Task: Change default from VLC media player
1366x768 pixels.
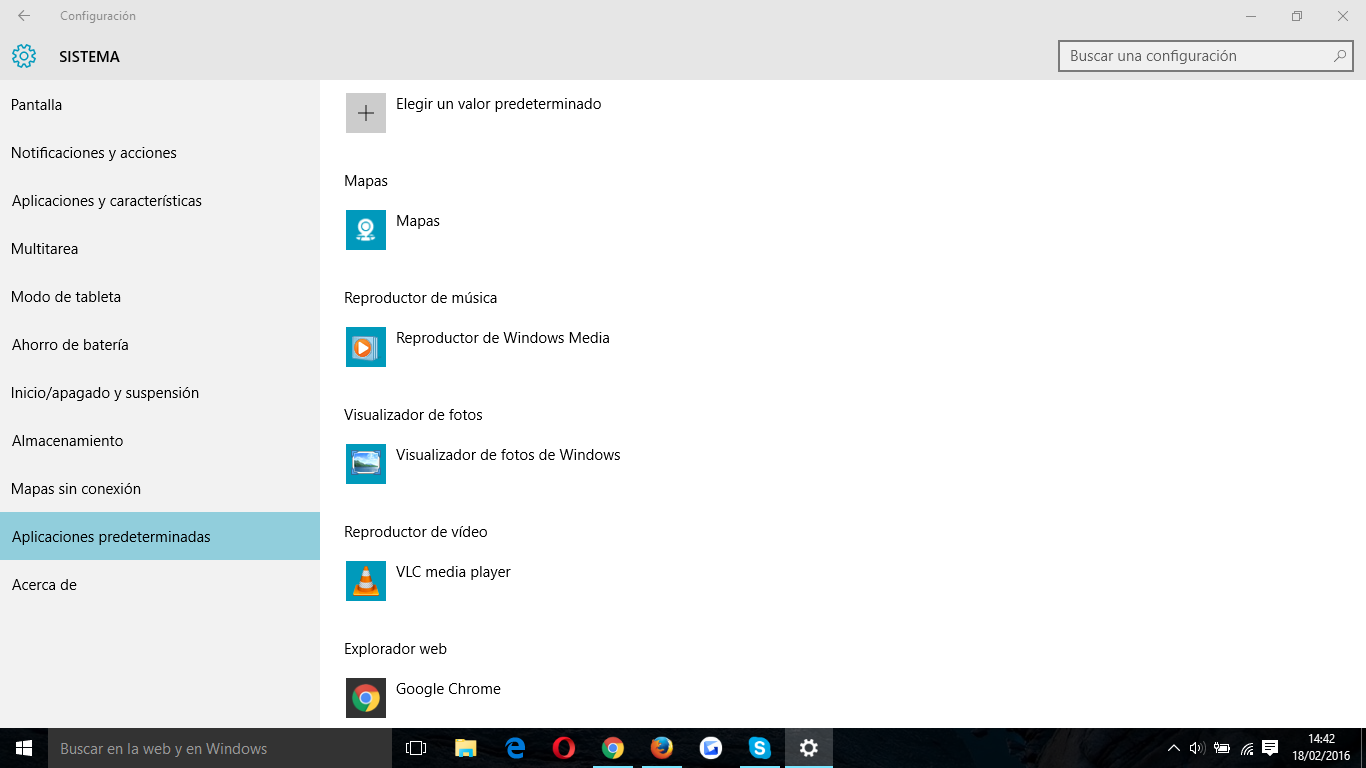Action: coord(453,572)
